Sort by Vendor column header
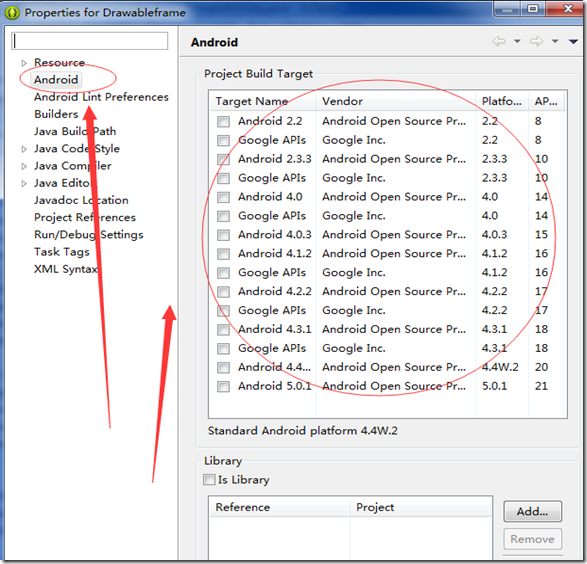 pyautogui.click(x=396, y=101)
